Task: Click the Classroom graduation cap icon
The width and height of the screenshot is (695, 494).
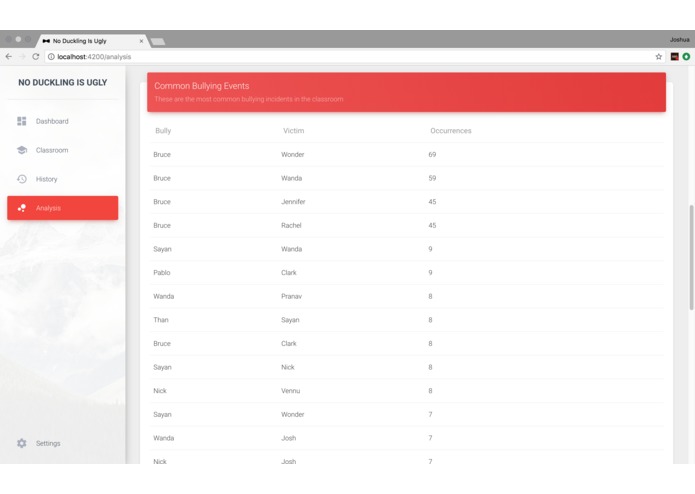Action: point(22,150)
